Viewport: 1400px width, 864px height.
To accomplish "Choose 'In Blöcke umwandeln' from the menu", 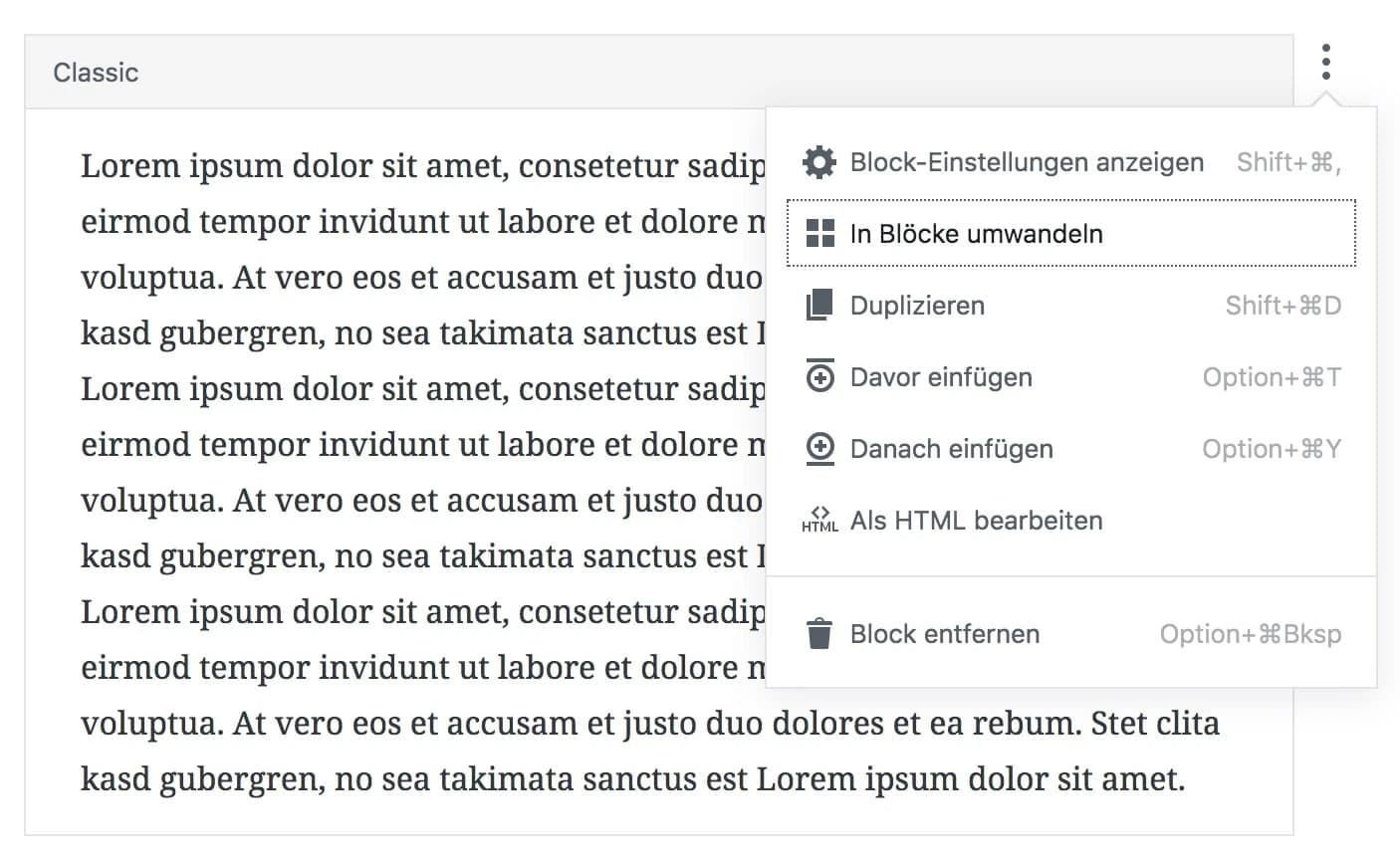I will [976, 234].
